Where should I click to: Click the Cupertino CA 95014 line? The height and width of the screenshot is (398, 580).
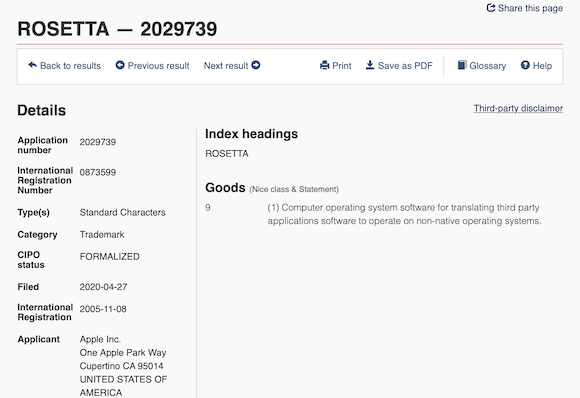click(x=121, y=366)
